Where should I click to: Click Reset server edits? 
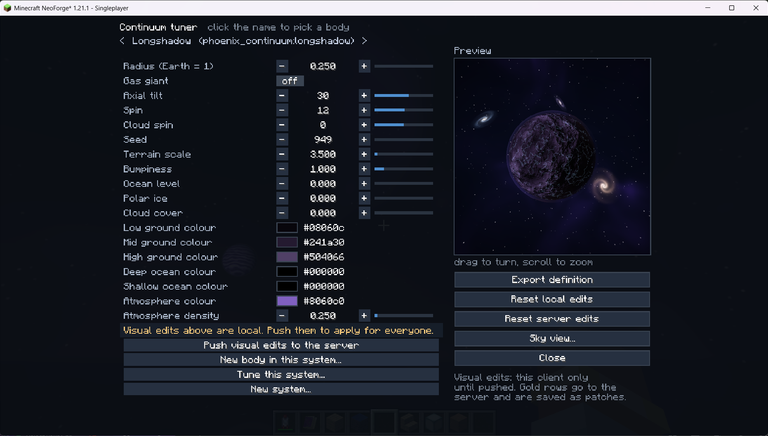coord(552,319)
